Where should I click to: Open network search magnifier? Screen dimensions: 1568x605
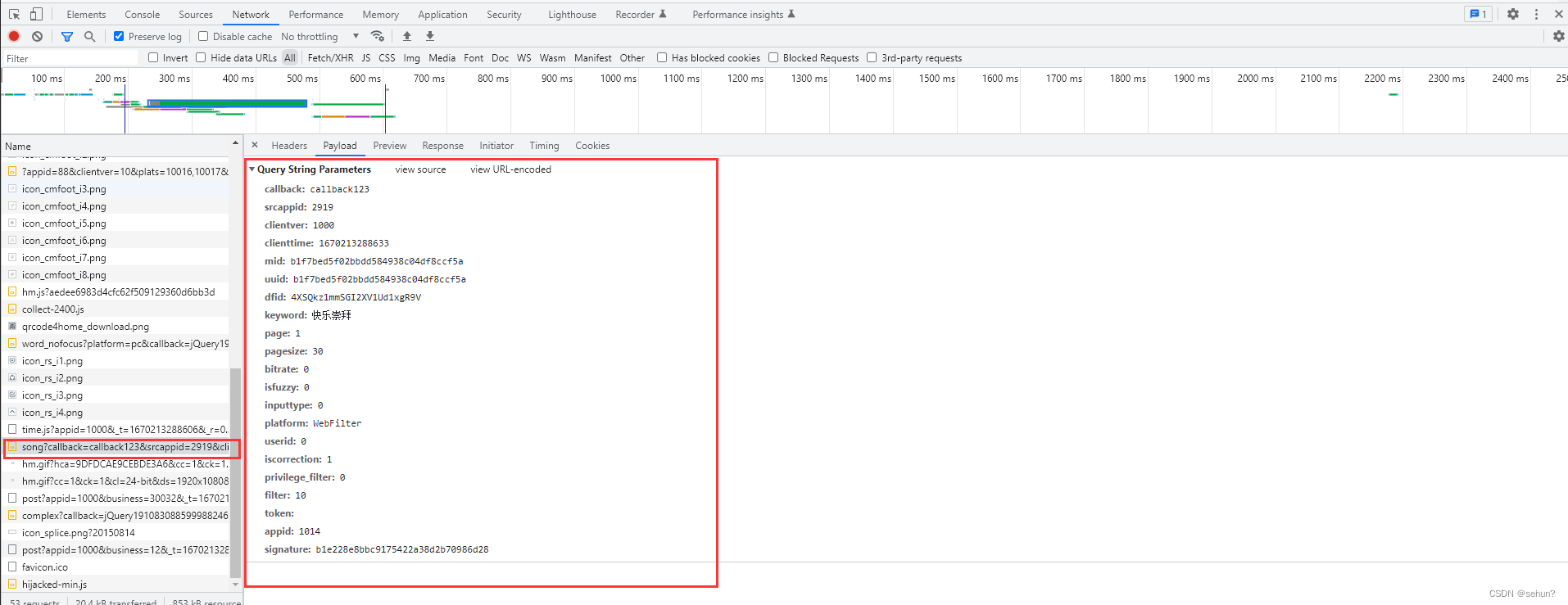[90, 36]
